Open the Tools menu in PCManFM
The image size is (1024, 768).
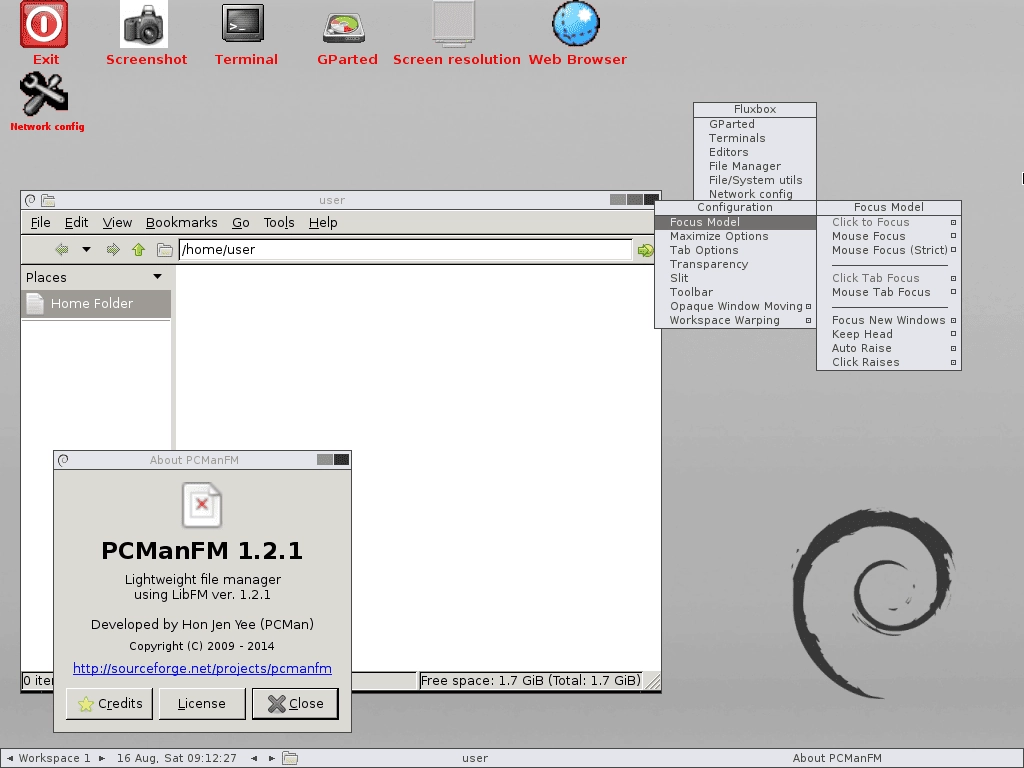[279, 223]
